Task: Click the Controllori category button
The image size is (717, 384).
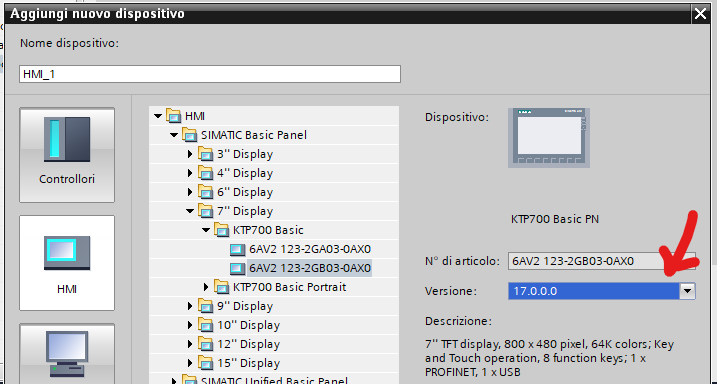Action: click(x=67, y=155)
